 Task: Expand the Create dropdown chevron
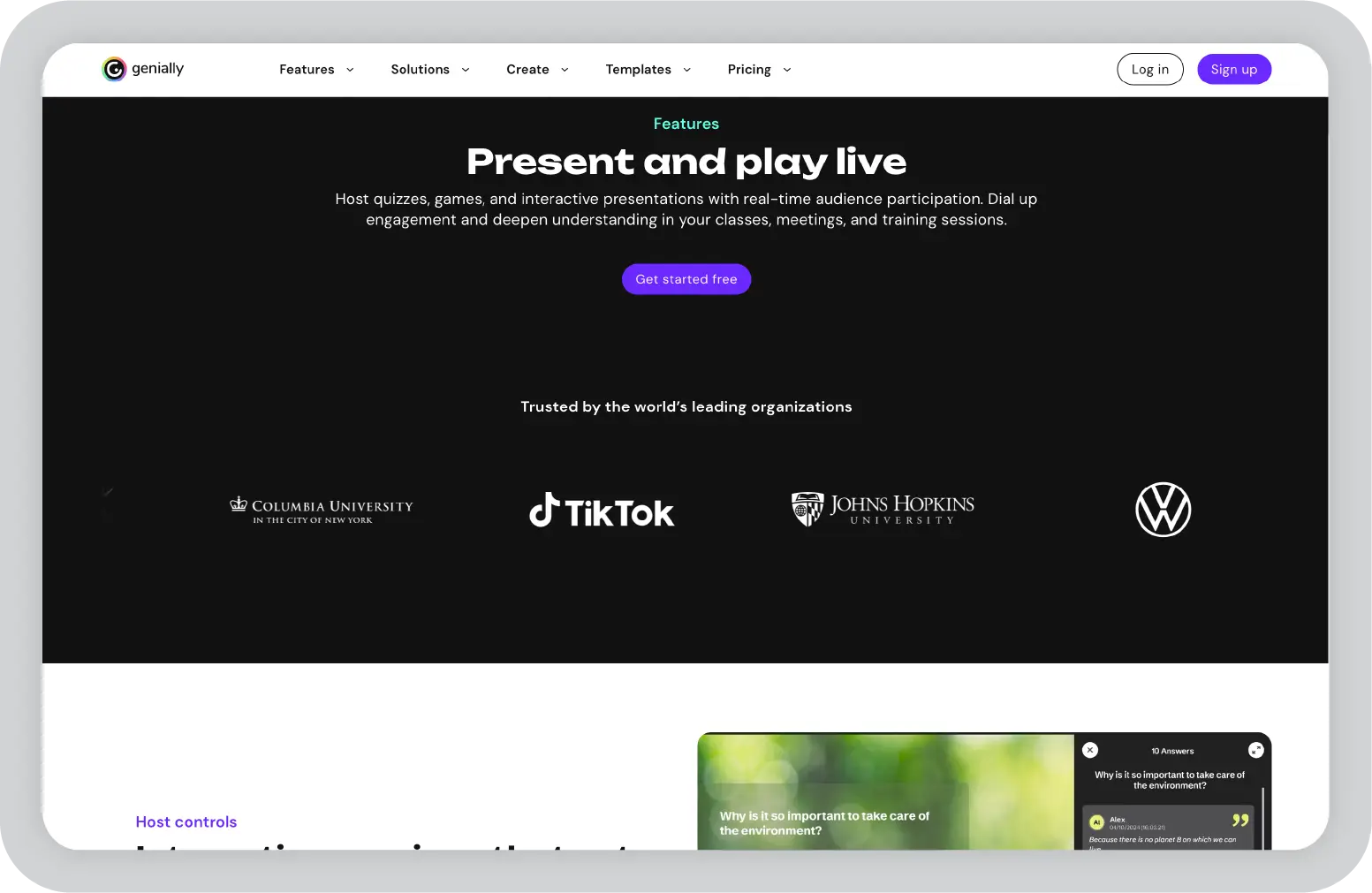click(x=565, y=70)
